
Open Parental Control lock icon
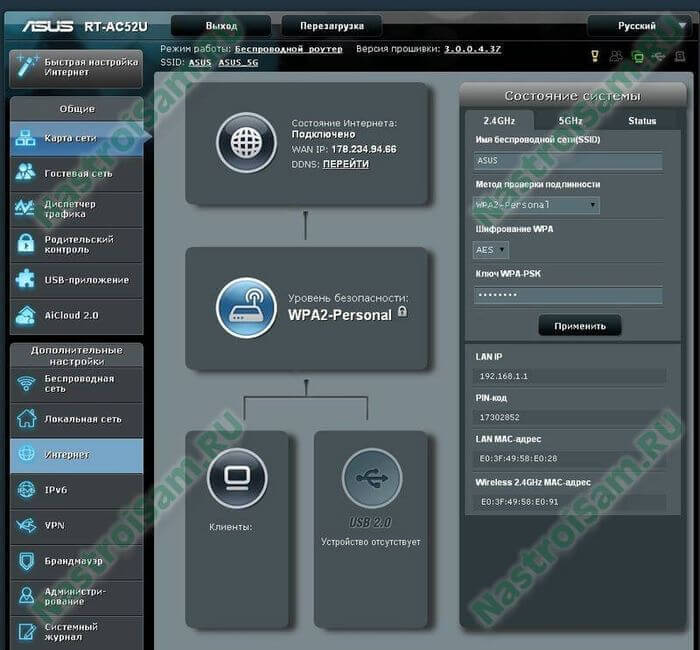(25, 244)
